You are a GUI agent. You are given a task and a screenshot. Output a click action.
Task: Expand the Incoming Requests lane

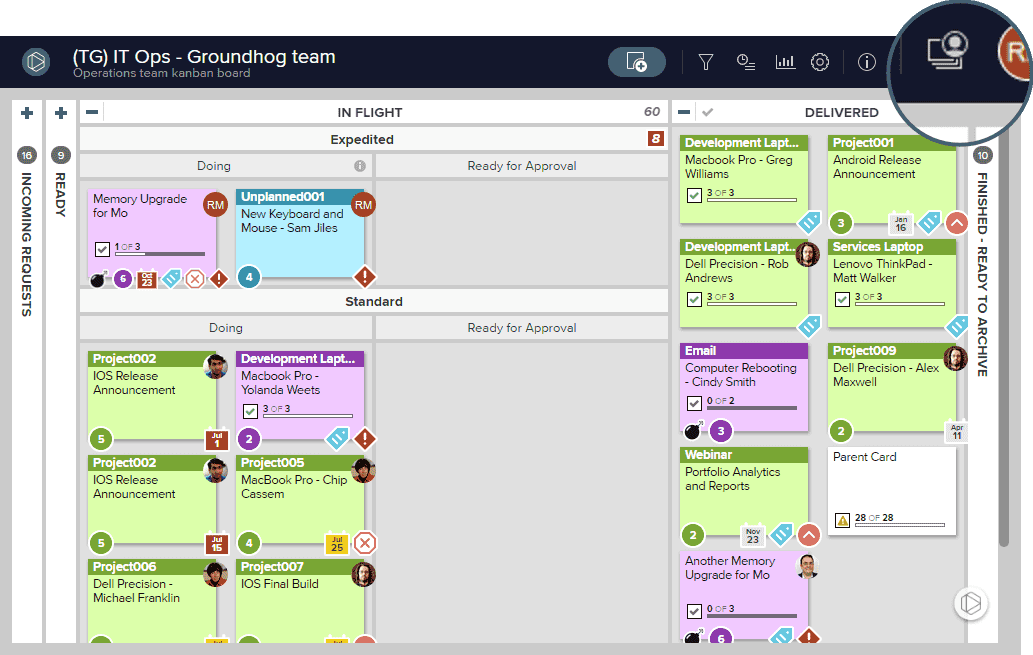(x=27, y=113)
